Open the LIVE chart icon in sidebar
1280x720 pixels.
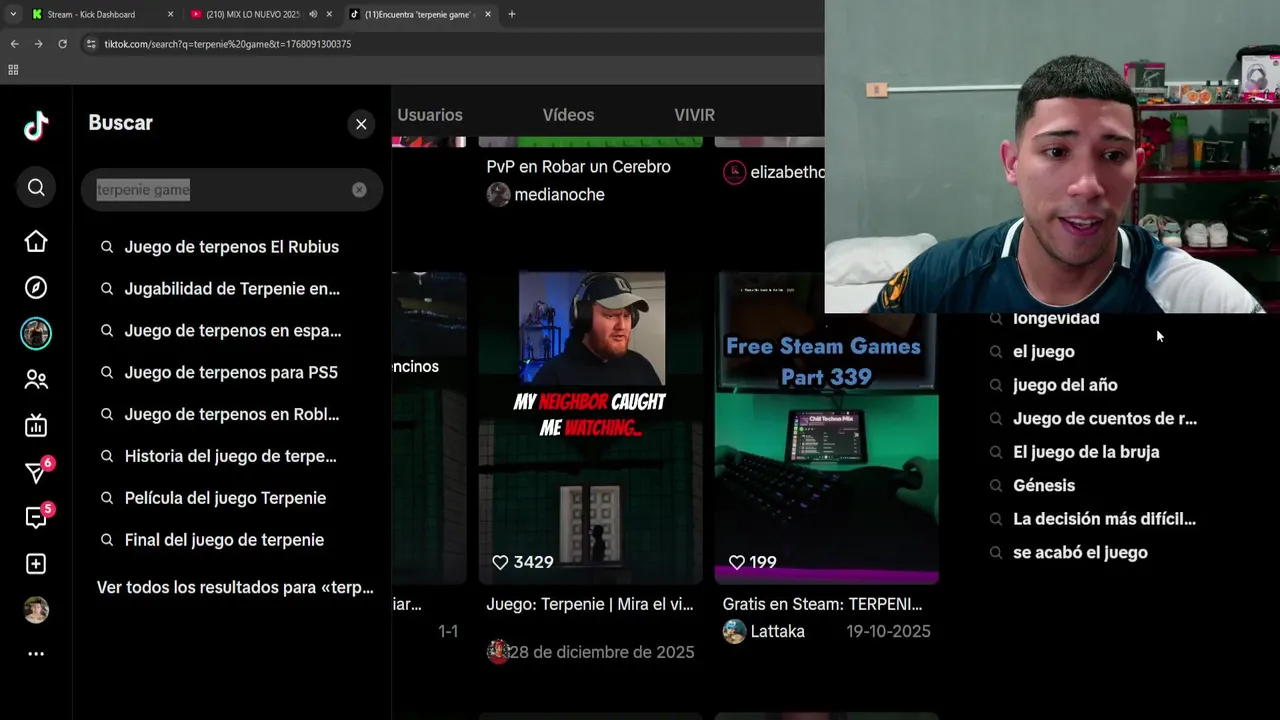click(x=36, y=426)
